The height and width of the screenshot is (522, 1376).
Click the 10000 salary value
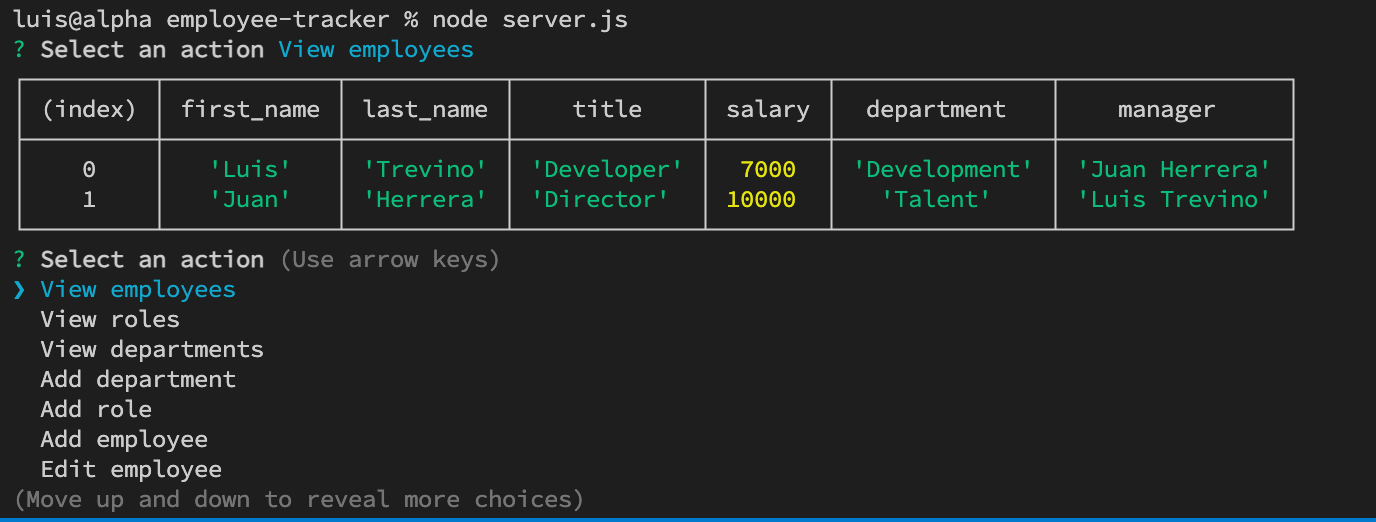pyautogui.click(x=761, y=200)
